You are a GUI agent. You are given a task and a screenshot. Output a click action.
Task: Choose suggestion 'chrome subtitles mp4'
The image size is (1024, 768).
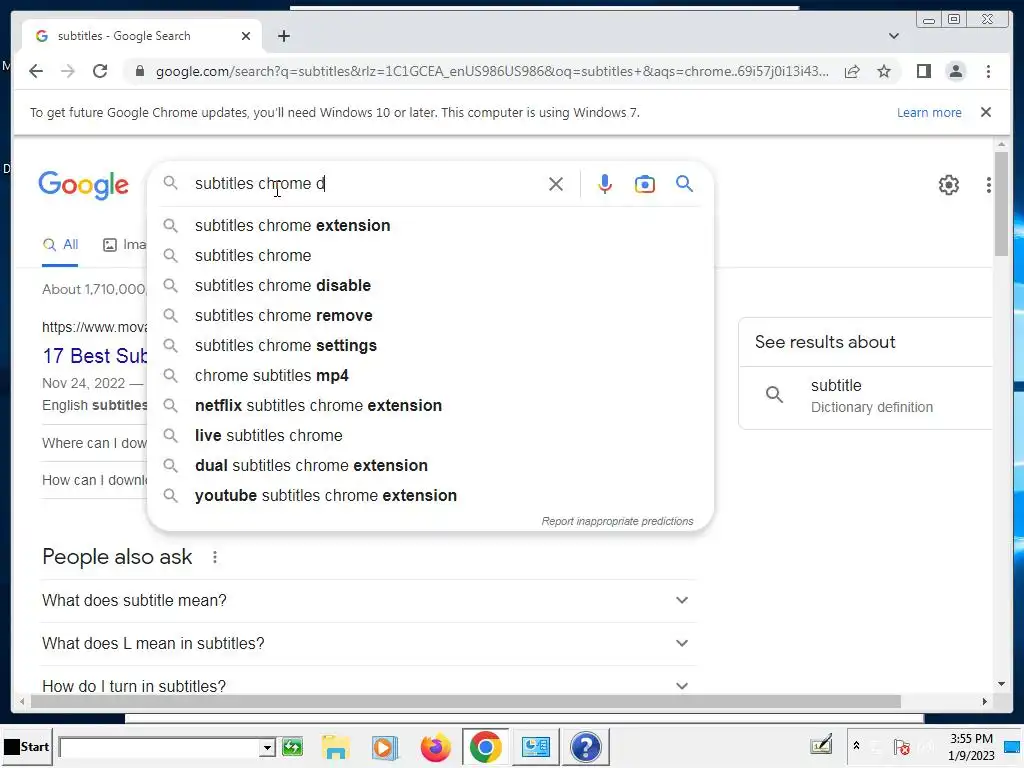(x=431, y=376)
